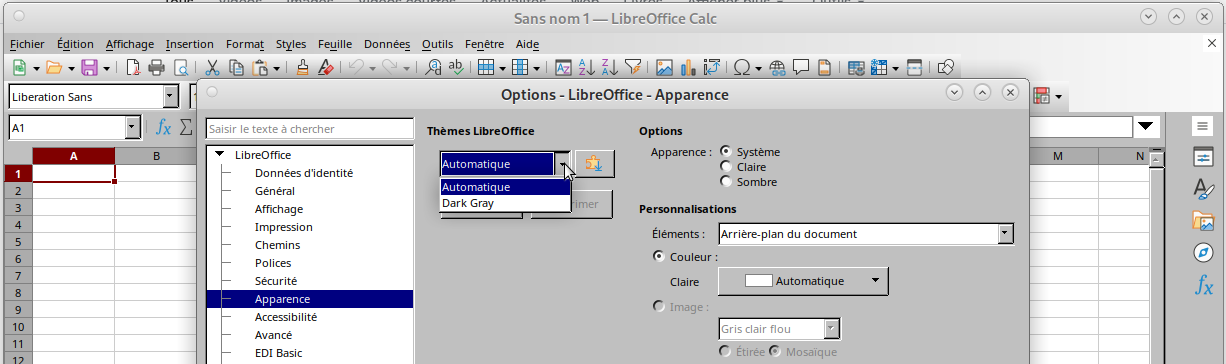Open the Save icon dropdown arrow
Image resolution: width=1226 pixels, height=364 pixels.
click(x=106, y=68)
